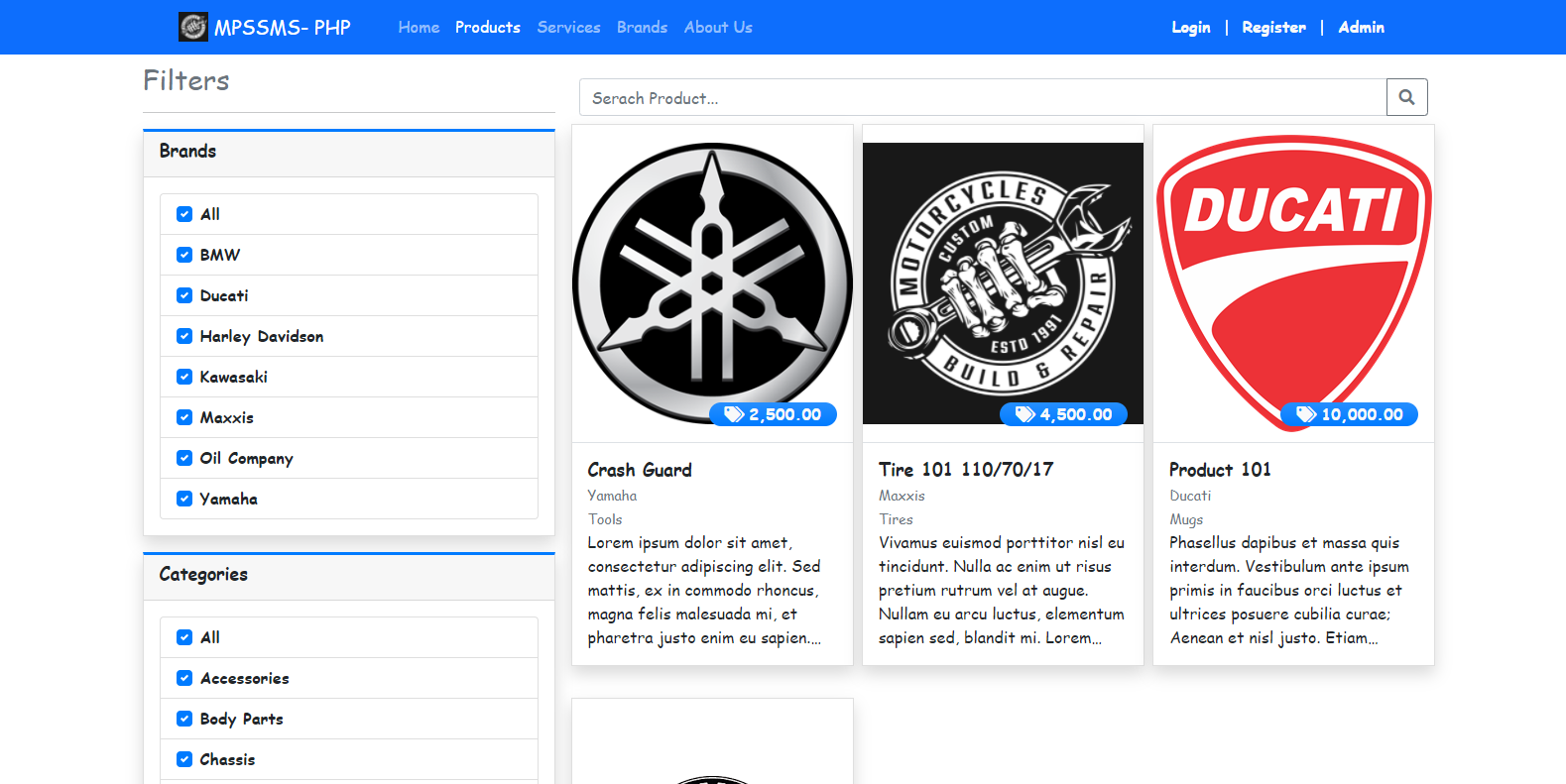Click the MPSSMS- PHP brand title
Viewport: 1566px width, 784px height.
click(283, 28)
